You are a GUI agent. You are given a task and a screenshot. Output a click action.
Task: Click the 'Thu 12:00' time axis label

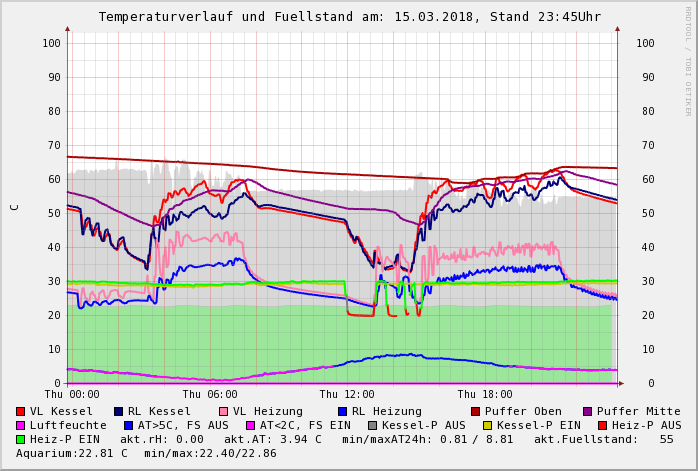pos(347,395)
